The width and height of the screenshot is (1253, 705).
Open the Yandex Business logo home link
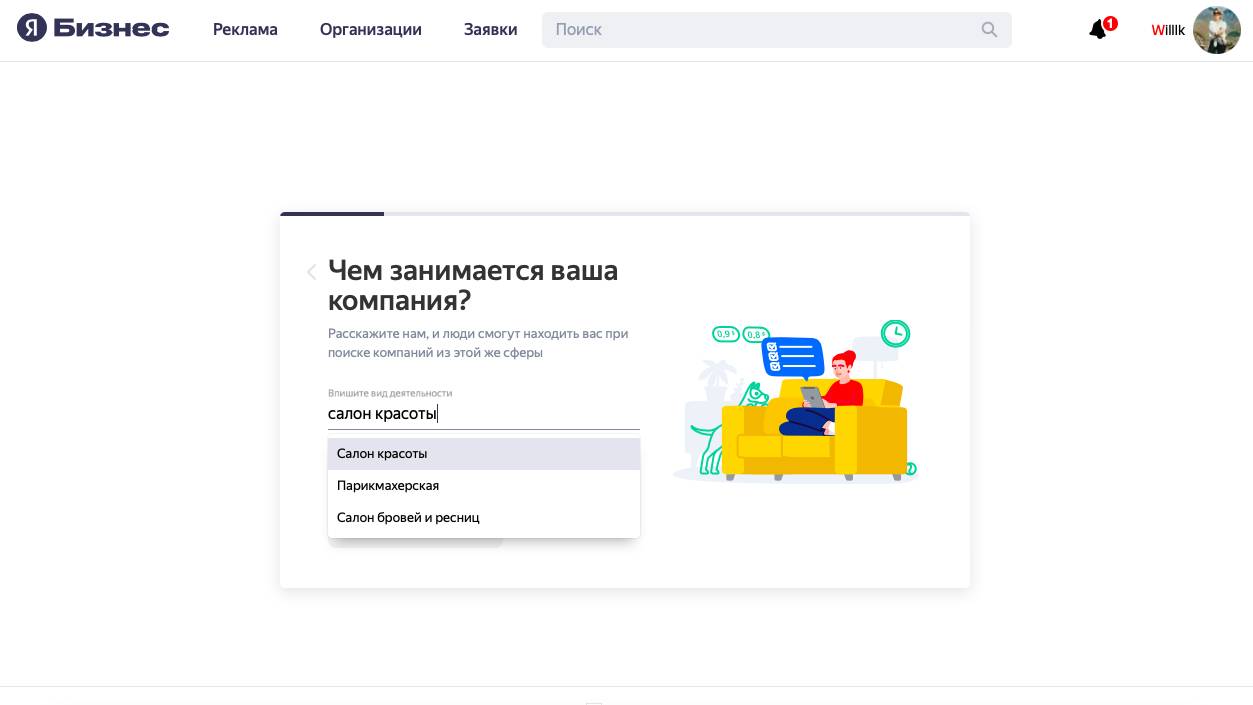click(x=93, y=29)
